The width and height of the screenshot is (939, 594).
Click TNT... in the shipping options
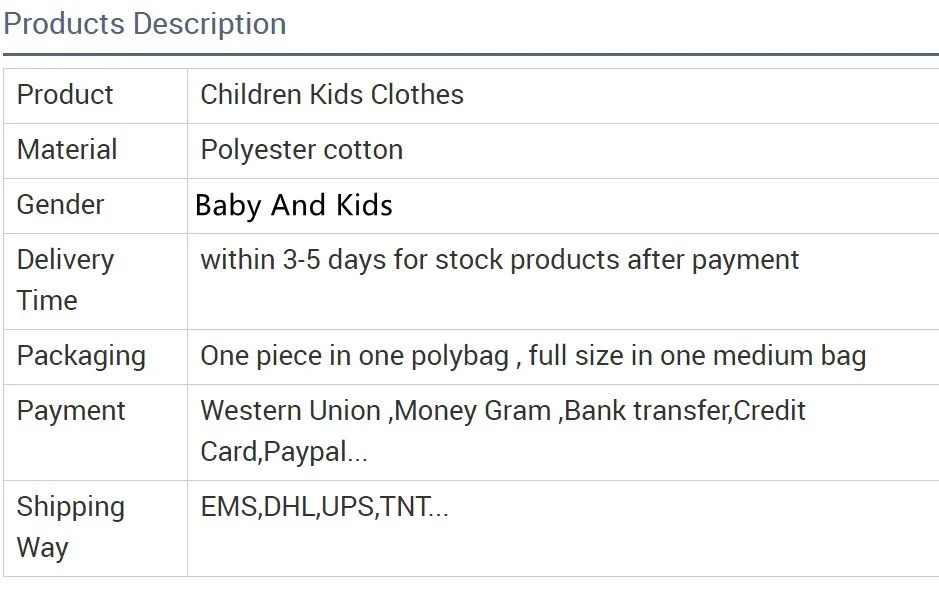pyautogui.click(x=416, y=507)
